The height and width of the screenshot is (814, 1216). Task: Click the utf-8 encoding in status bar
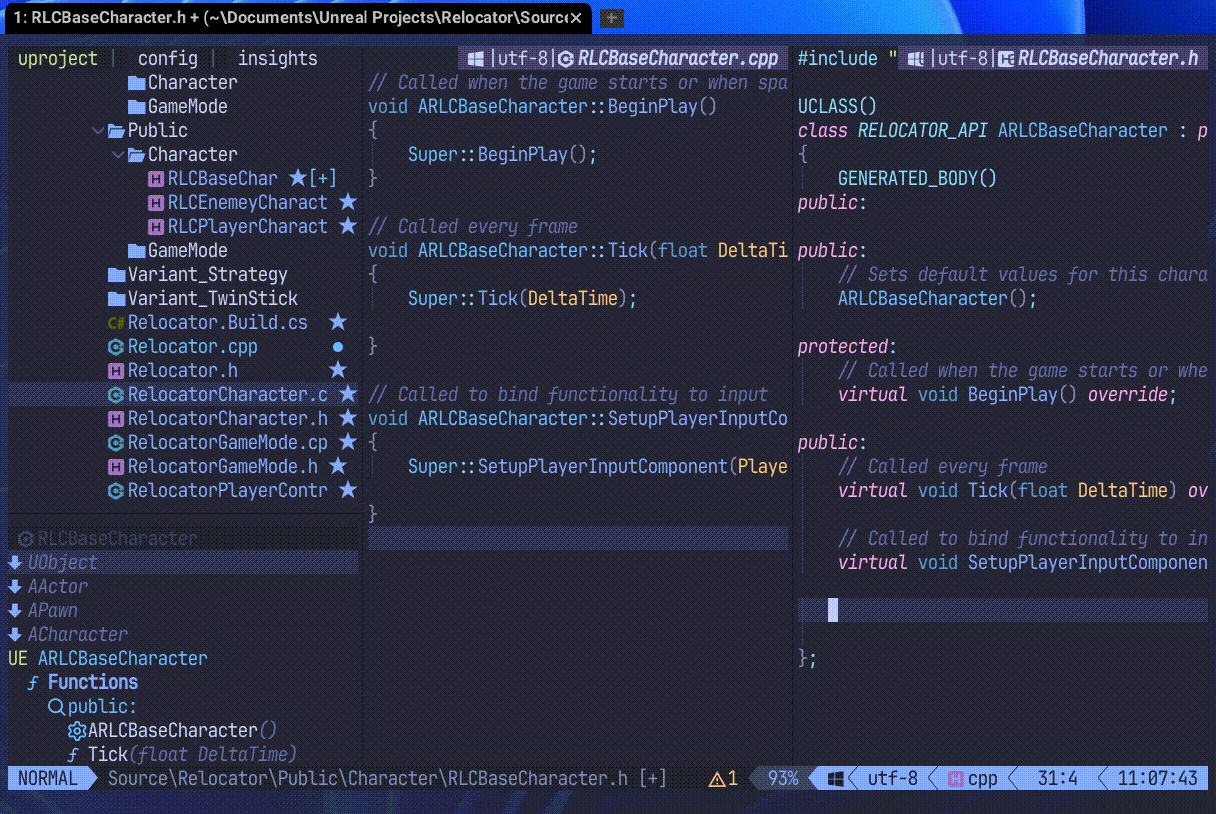point(892,778)
